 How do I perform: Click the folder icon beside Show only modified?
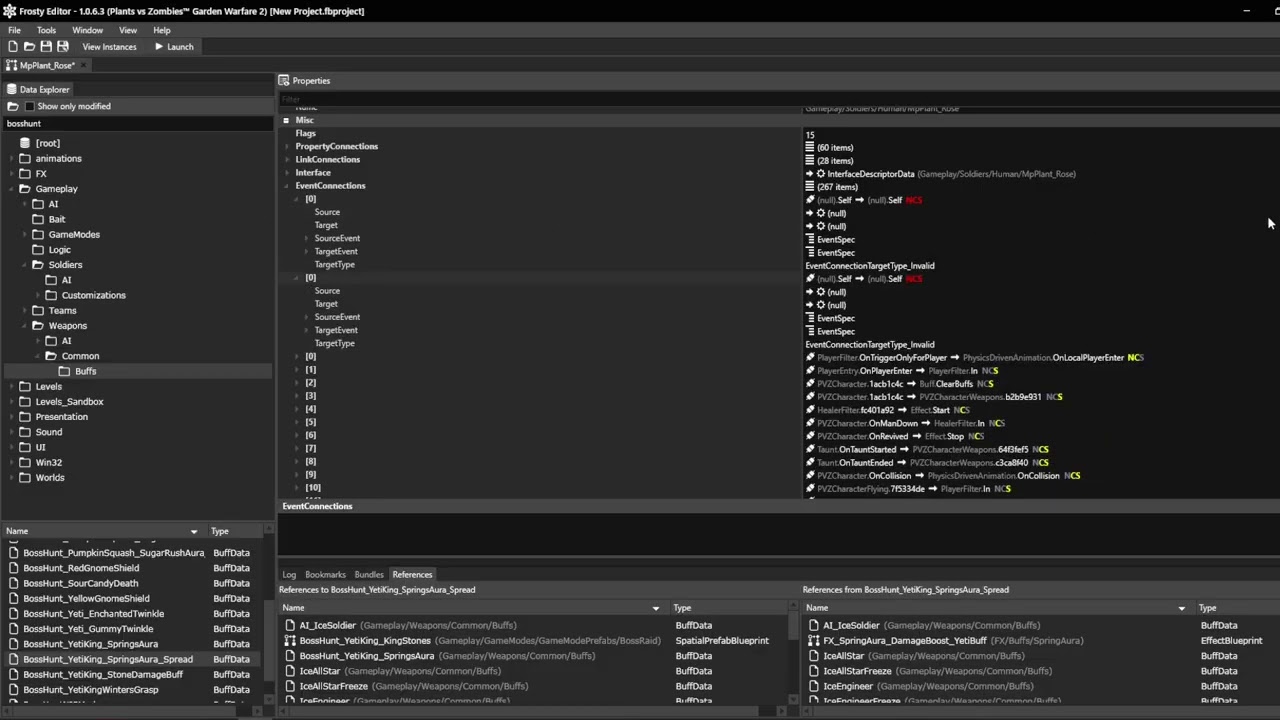pyautogui.click(x=13, y=106)
